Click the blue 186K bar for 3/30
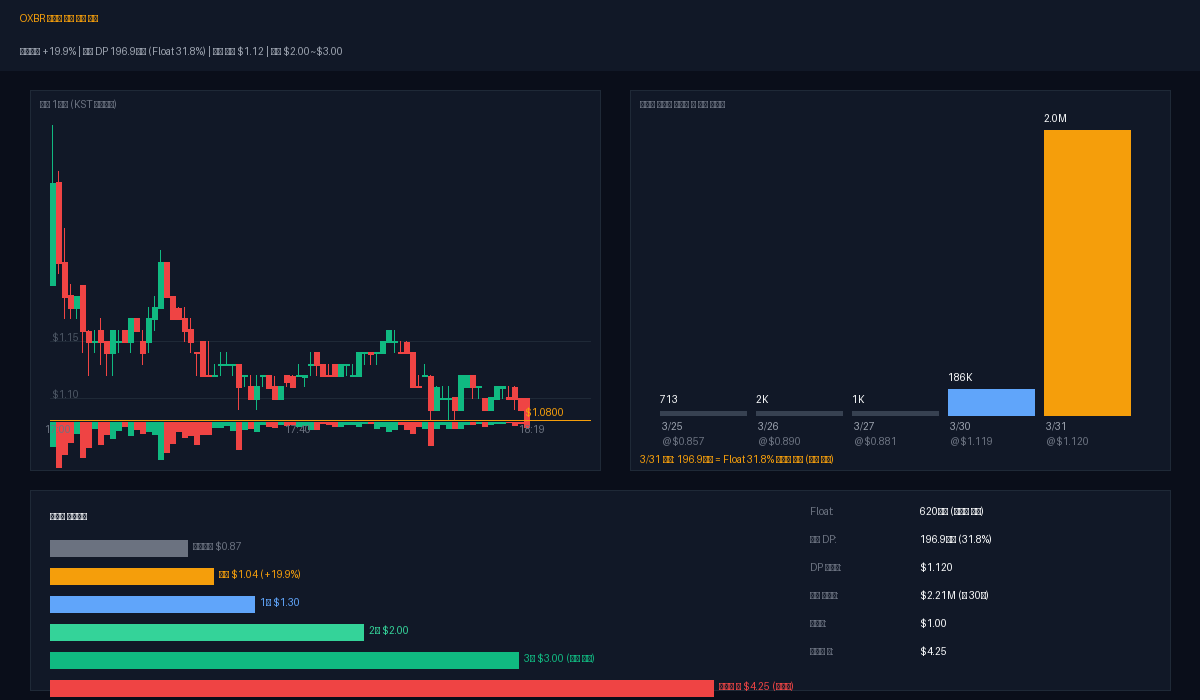This screenshot has width=1200, height=700. 991,402
